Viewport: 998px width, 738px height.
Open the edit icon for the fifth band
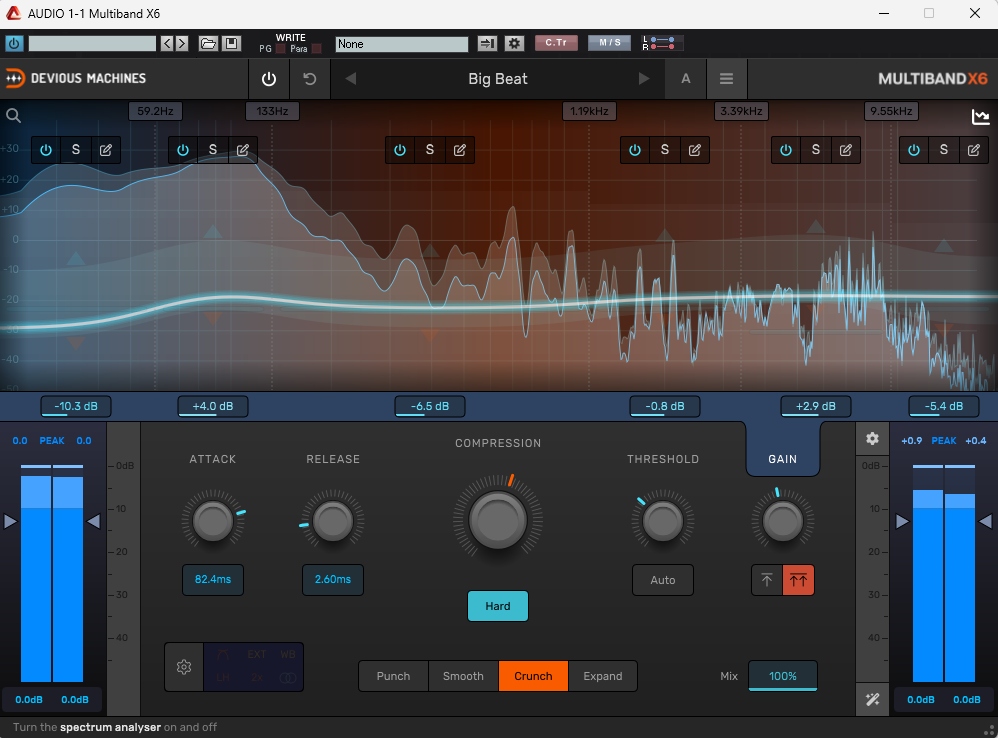tap(846, 150)
